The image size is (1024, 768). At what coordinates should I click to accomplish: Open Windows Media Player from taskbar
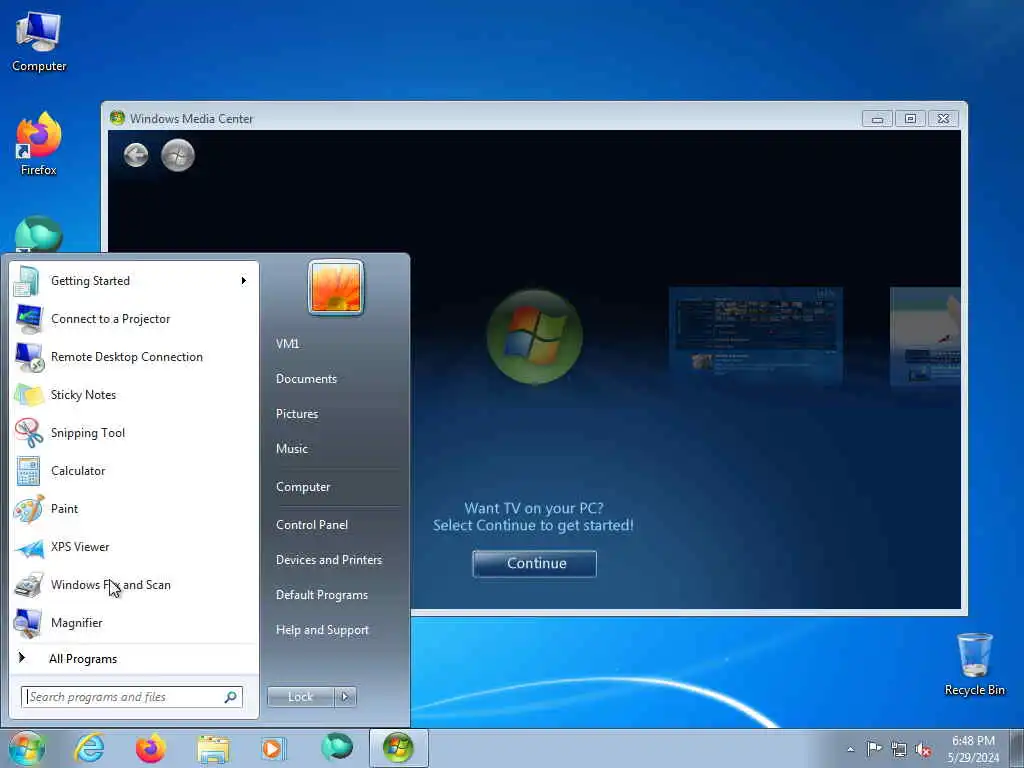click(x=273, y=748)
